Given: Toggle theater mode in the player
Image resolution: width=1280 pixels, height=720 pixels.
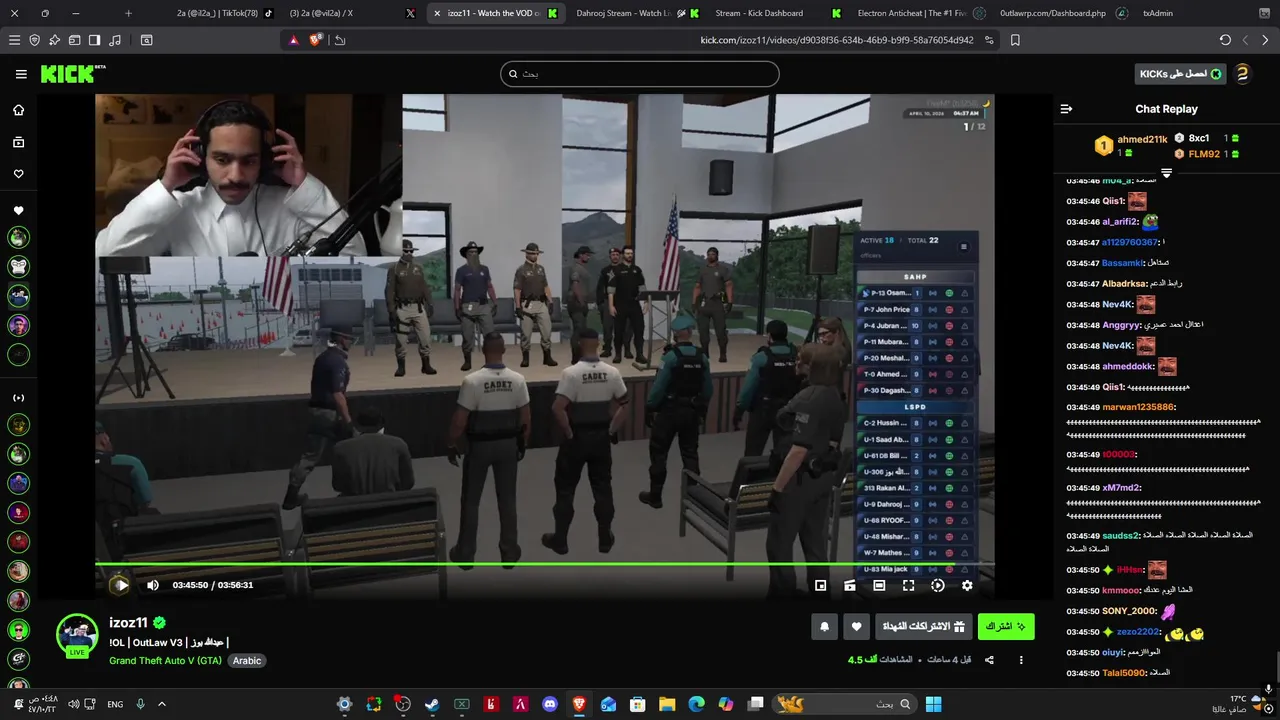Looking at the screenshot, I should pos(879,585).
